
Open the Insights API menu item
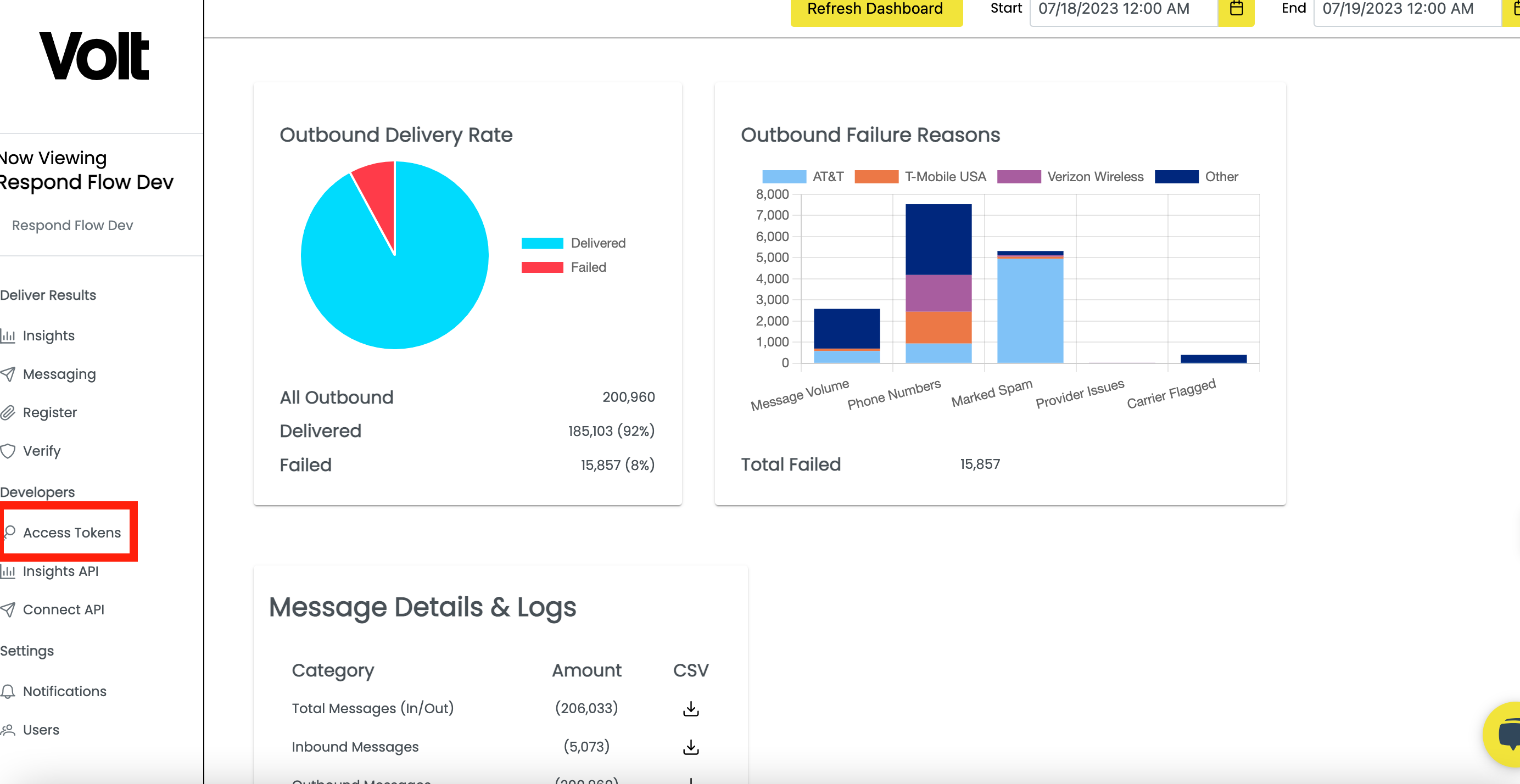click(x=60, y=571)
